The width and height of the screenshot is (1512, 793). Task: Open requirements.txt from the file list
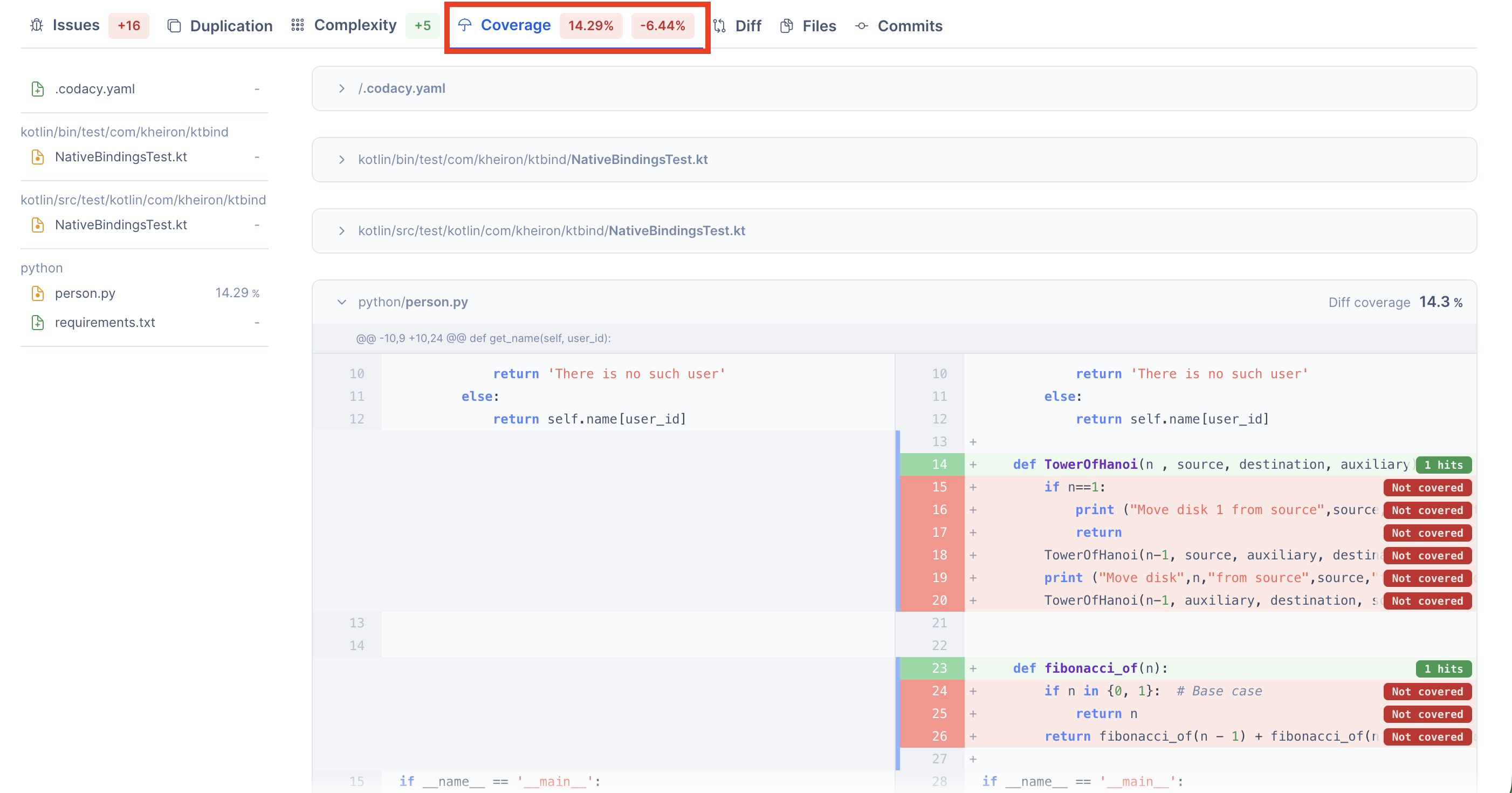pos(105,323)
